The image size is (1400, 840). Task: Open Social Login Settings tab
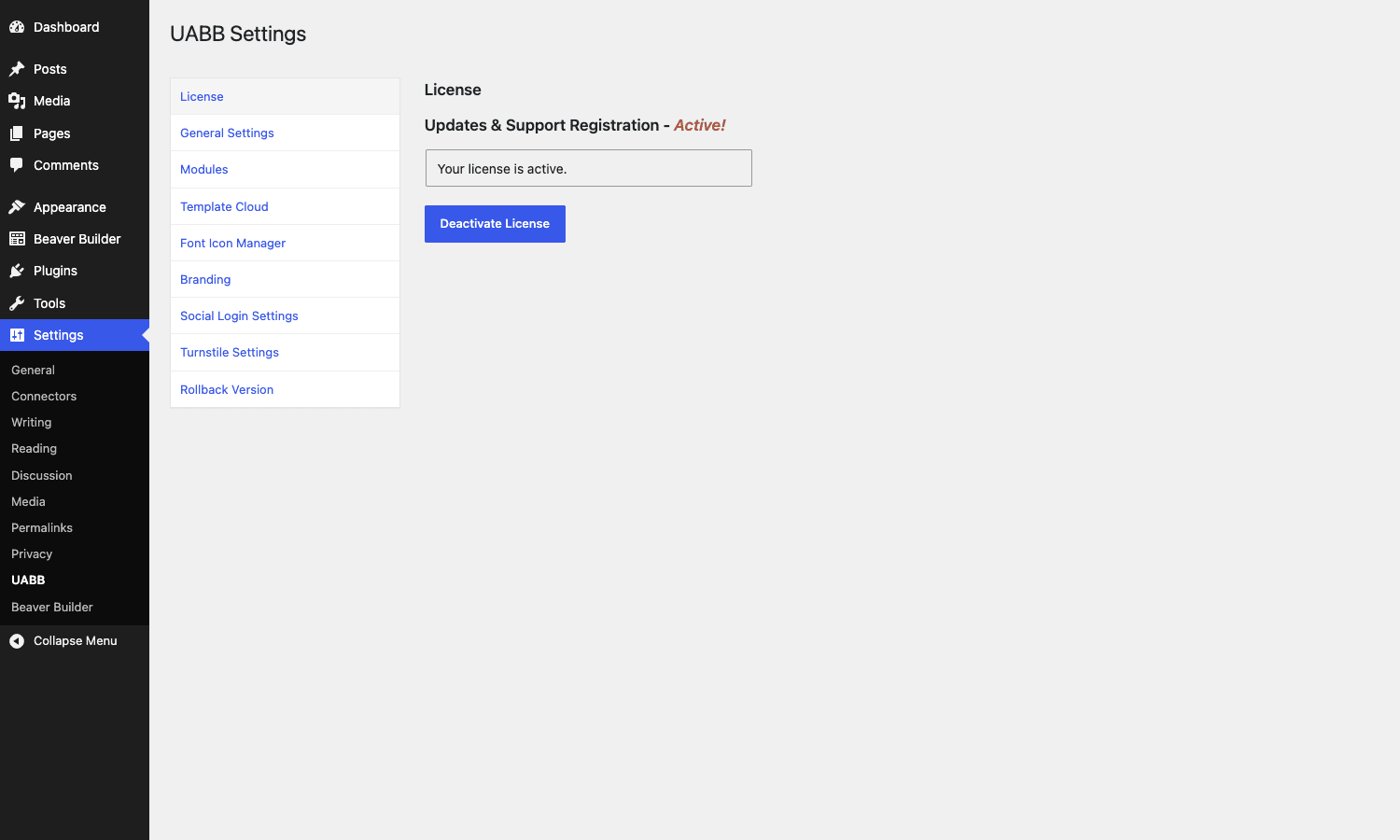point(285,316)
